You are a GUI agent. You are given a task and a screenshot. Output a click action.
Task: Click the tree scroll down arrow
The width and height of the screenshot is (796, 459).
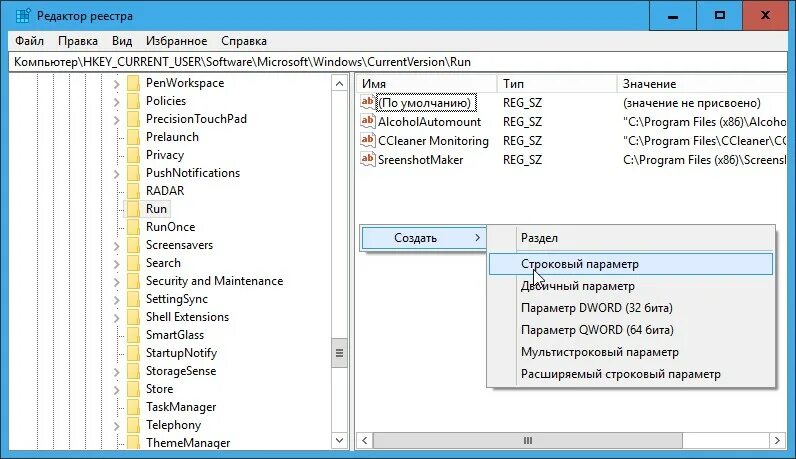tap(340, 440)
